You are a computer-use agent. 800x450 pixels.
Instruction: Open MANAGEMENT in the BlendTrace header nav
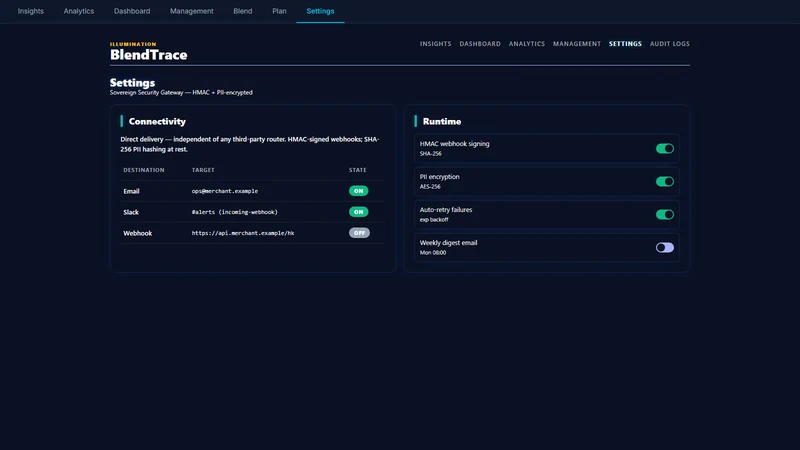[577, 44]
